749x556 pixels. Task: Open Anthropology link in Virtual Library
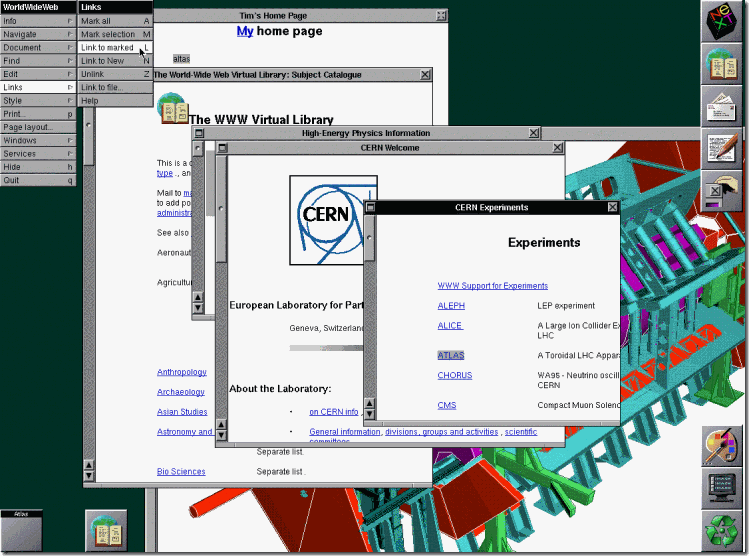click(182, 372)
